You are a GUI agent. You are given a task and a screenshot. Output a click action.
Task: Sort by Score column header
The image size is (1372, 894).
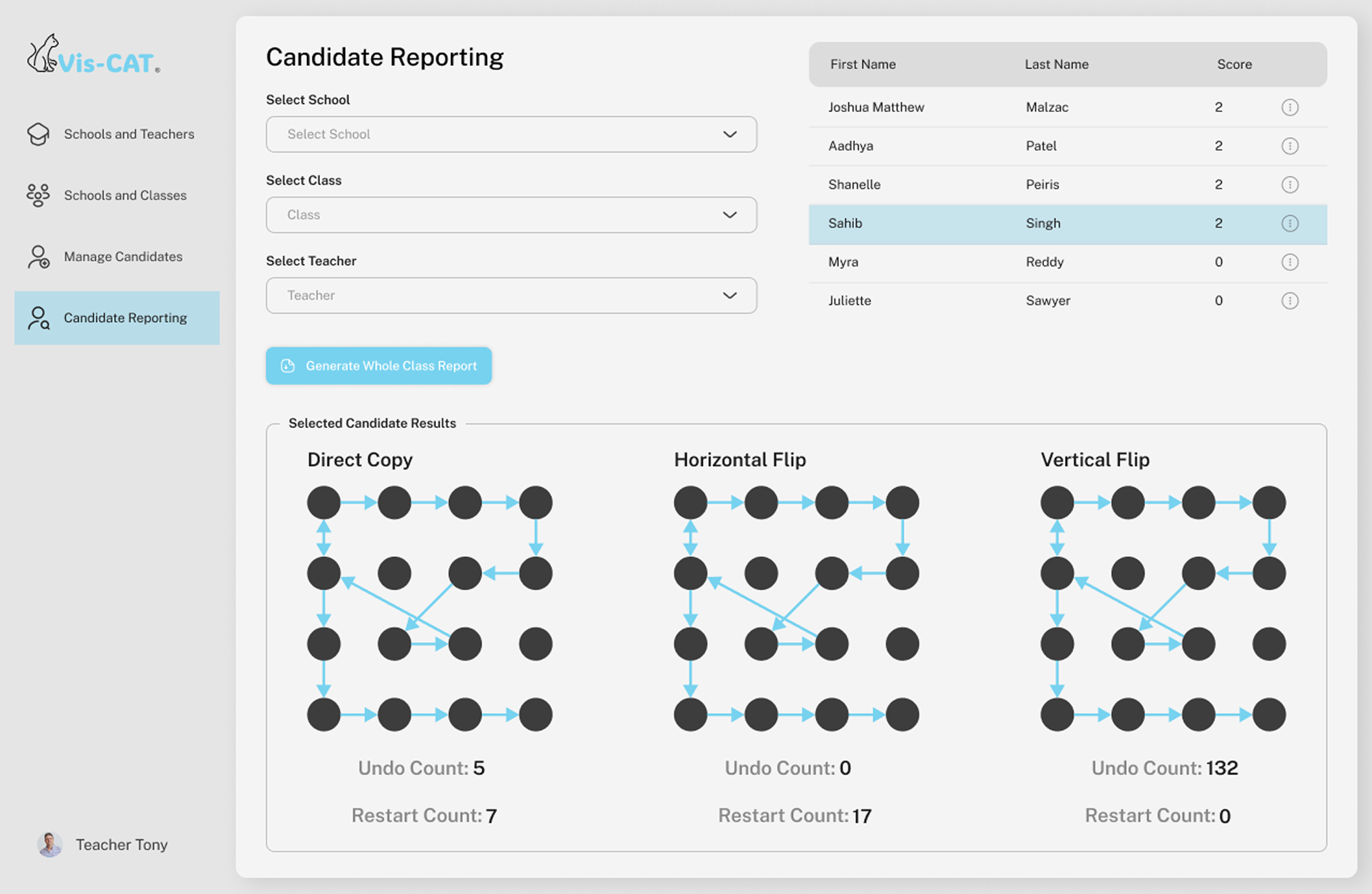1233,65
